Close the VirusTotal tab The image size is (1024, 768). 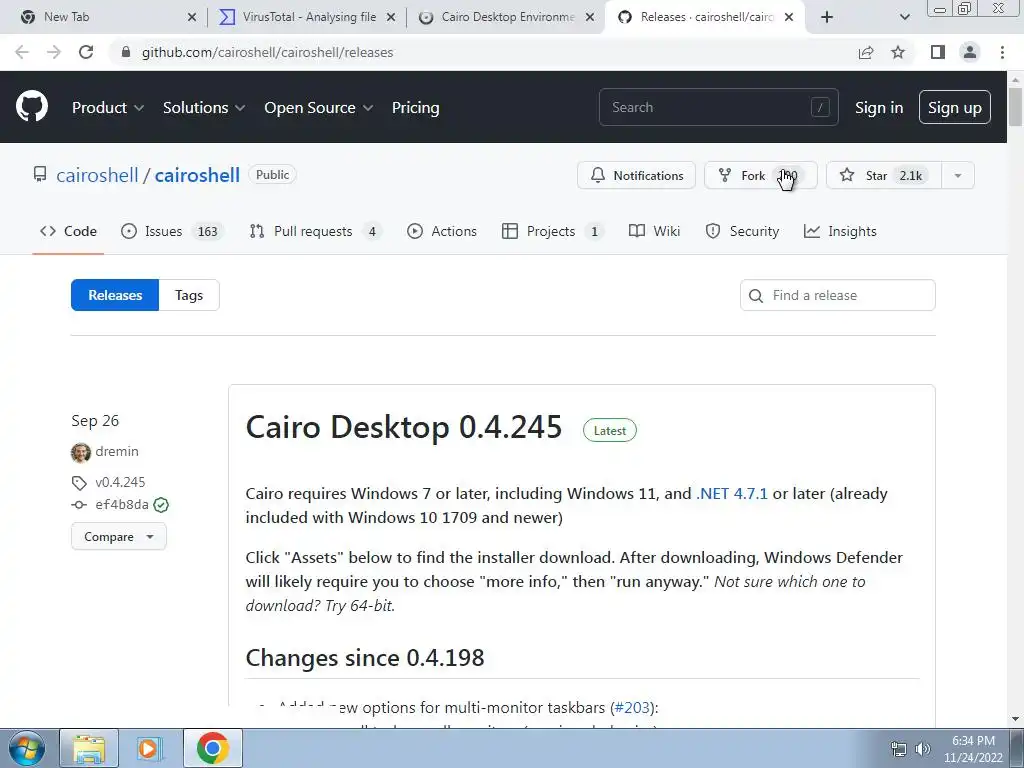[x=391, y=18]
